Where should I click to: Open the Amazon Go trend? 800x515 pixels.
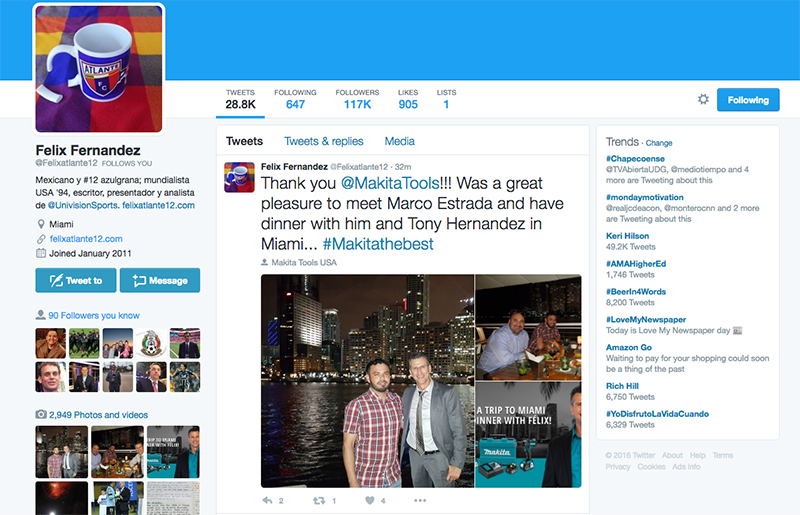[x=629, y=348]
